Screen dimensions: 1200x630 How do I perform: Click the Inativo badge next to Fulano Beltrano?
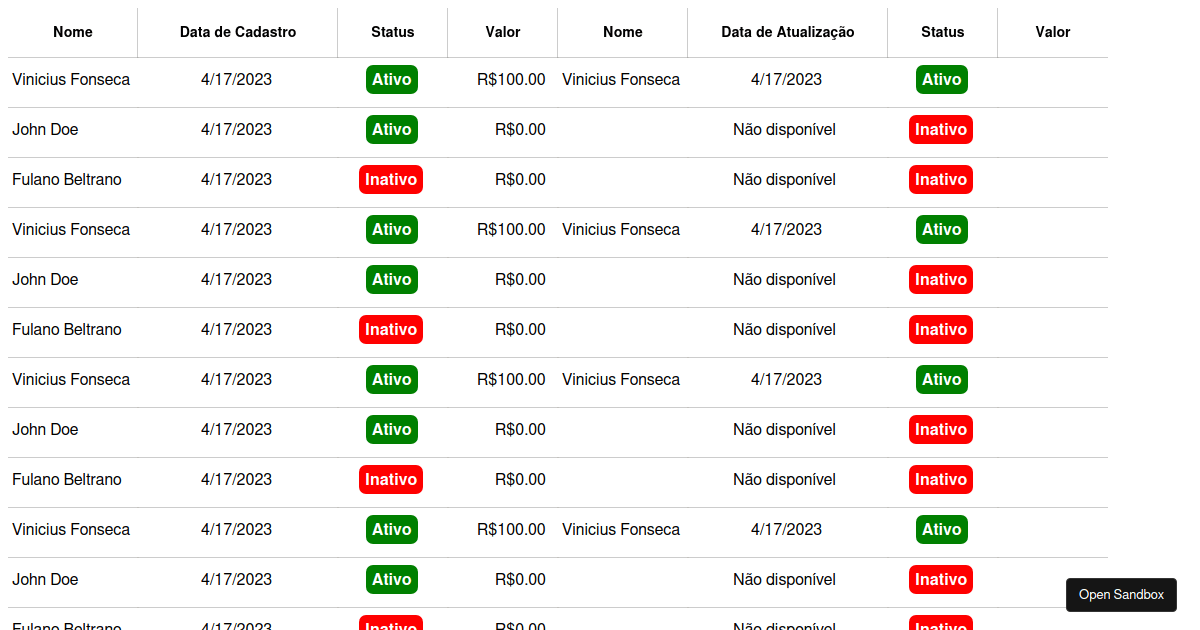point(391,179)
